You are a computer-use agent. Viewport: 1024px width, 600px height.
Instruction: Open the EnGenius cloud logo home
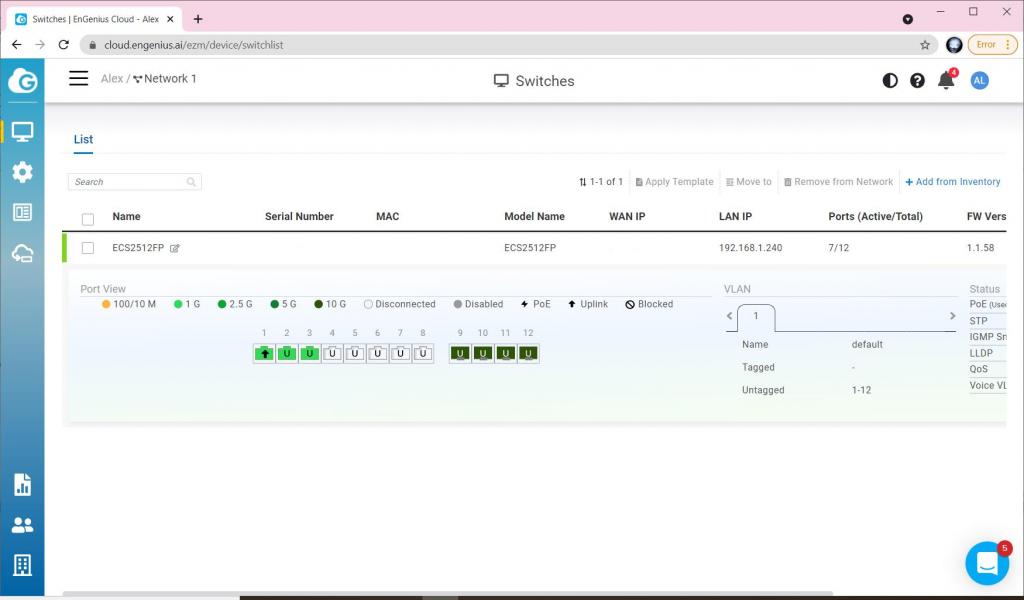[22, 81]
